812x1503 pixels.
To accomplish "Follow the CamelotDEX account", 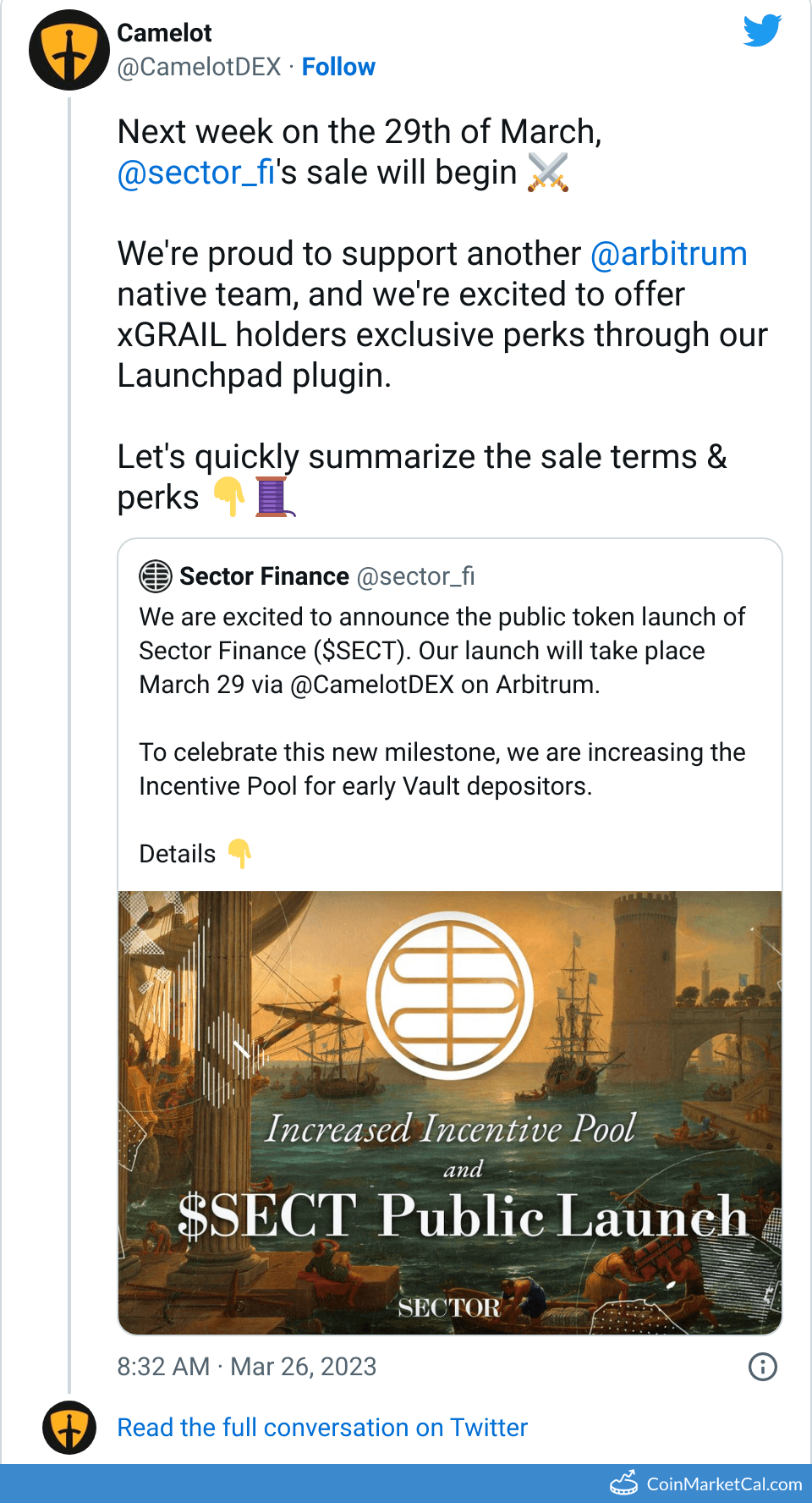I will tap(338, 67).
